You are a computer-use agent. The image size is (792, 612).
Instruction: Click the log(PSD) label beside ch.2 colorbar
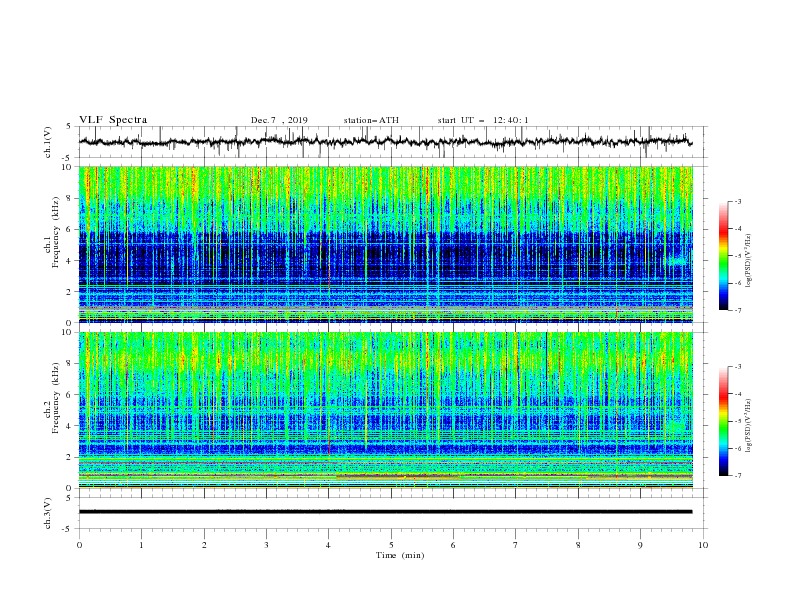point(749,425)
